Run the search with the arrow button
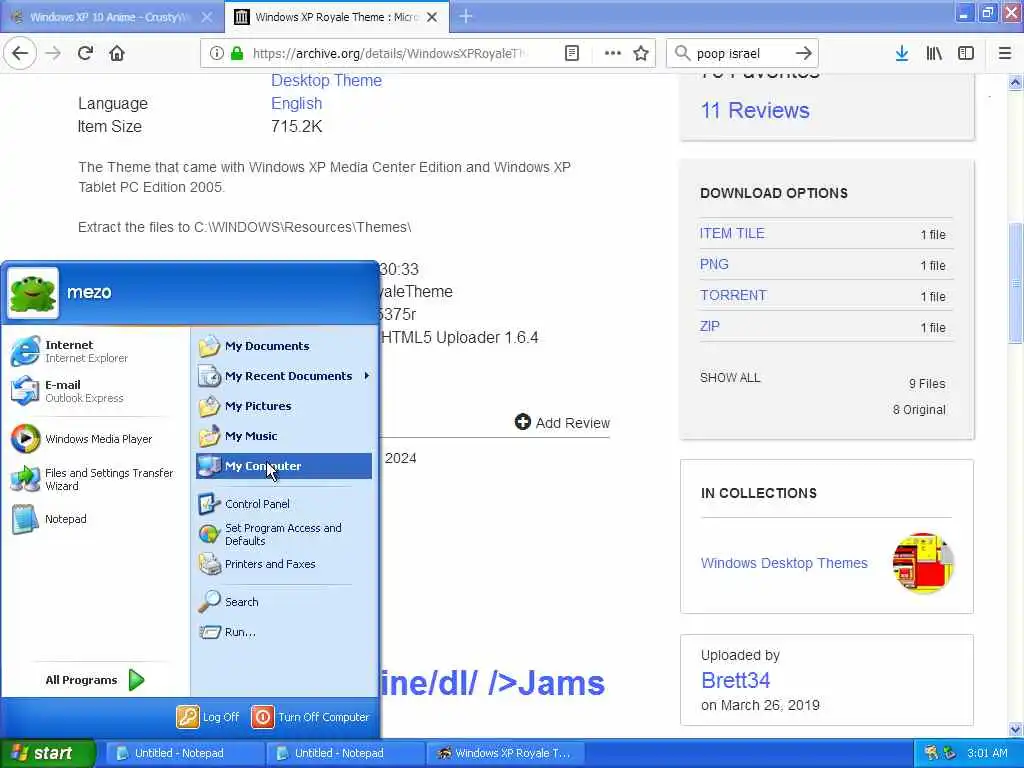Image resolution: width=1024 pixels, height=768 pixels. (x=804, y=53)
